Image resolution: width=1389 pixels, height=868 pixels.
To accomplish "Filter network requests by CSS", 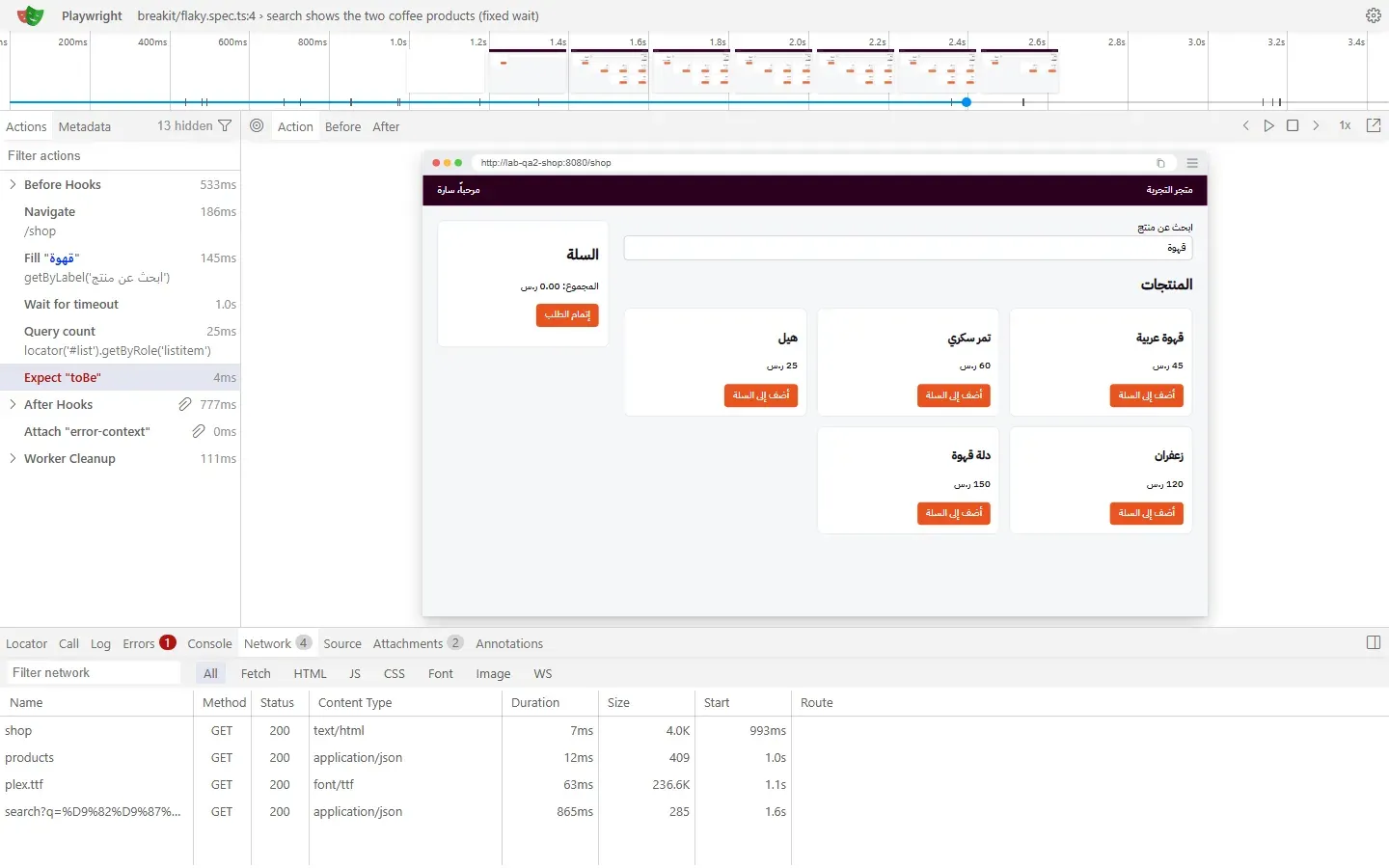I will (x=395, y=673).
